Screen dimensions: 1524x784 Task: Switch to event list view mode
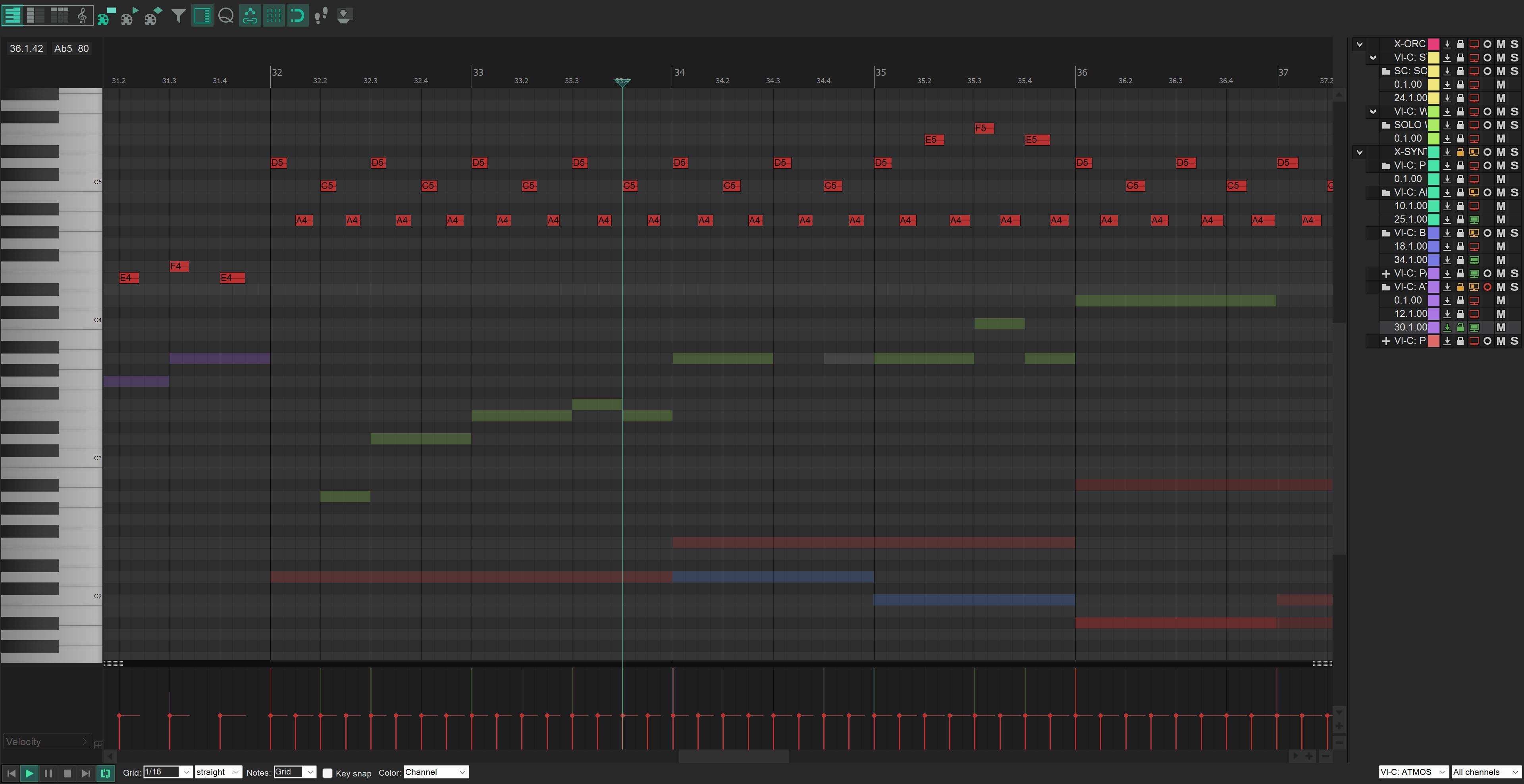pos(59,15)
